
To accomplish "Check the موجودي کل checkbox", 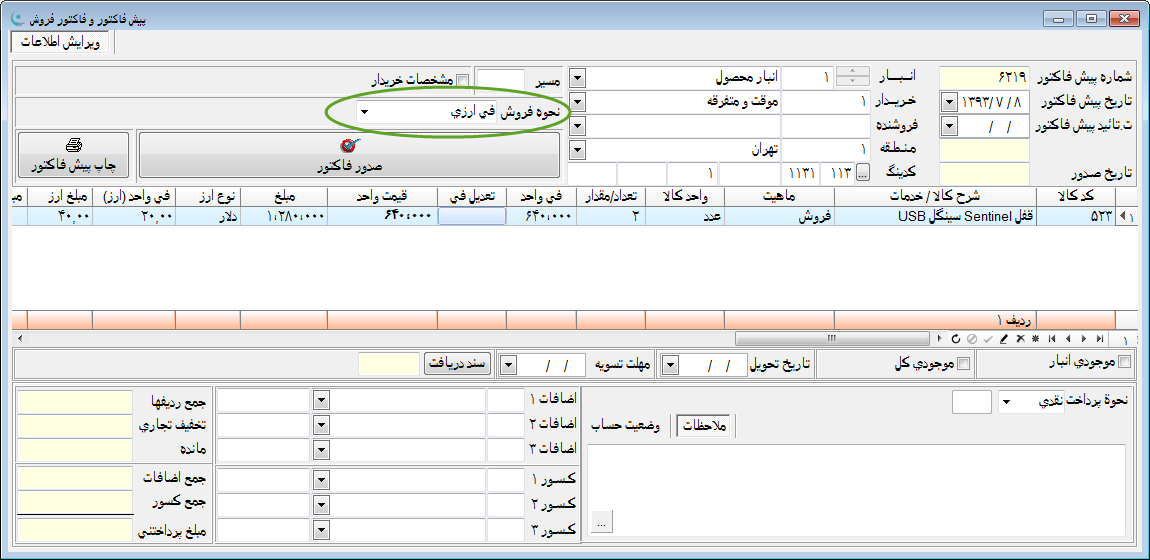I will 964,363.
